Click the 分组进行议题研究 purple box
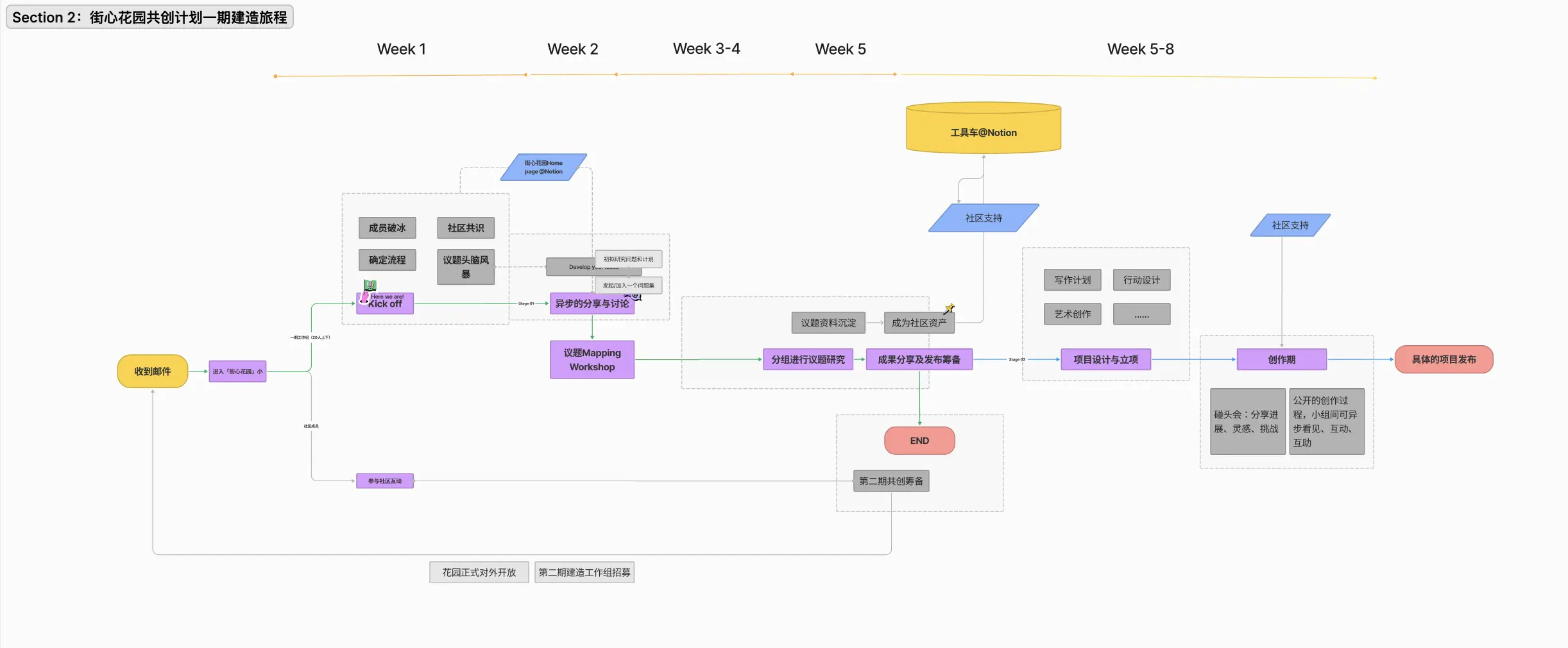1568x648 pixels. click(x=808, y=360)
